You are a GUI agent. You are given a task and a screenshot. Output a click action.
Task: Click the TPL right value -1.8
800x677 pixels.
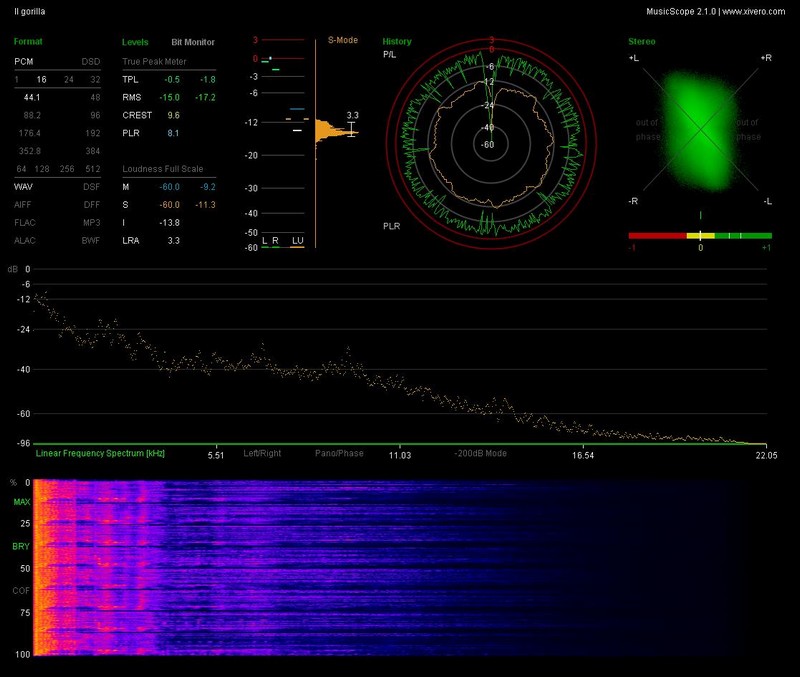tap(208, 80)
